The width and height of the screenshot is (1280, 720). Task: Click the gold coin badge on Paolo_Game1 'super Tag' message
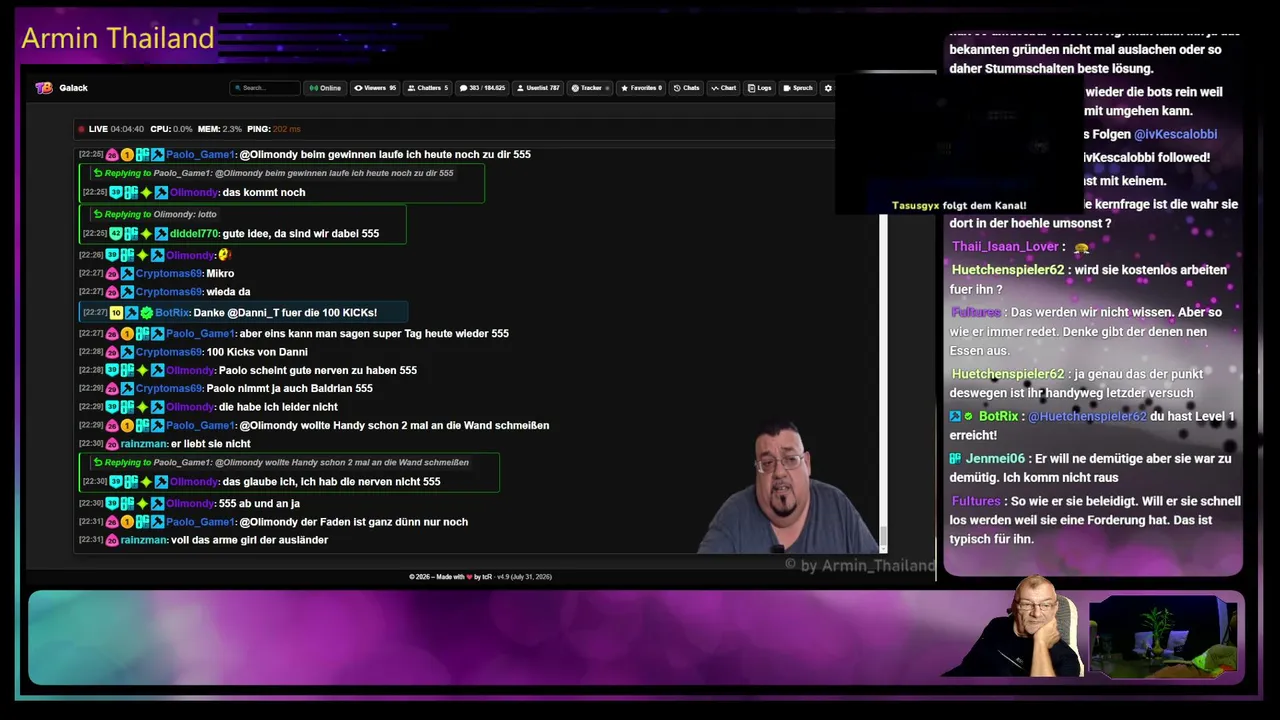click(127, 333)
